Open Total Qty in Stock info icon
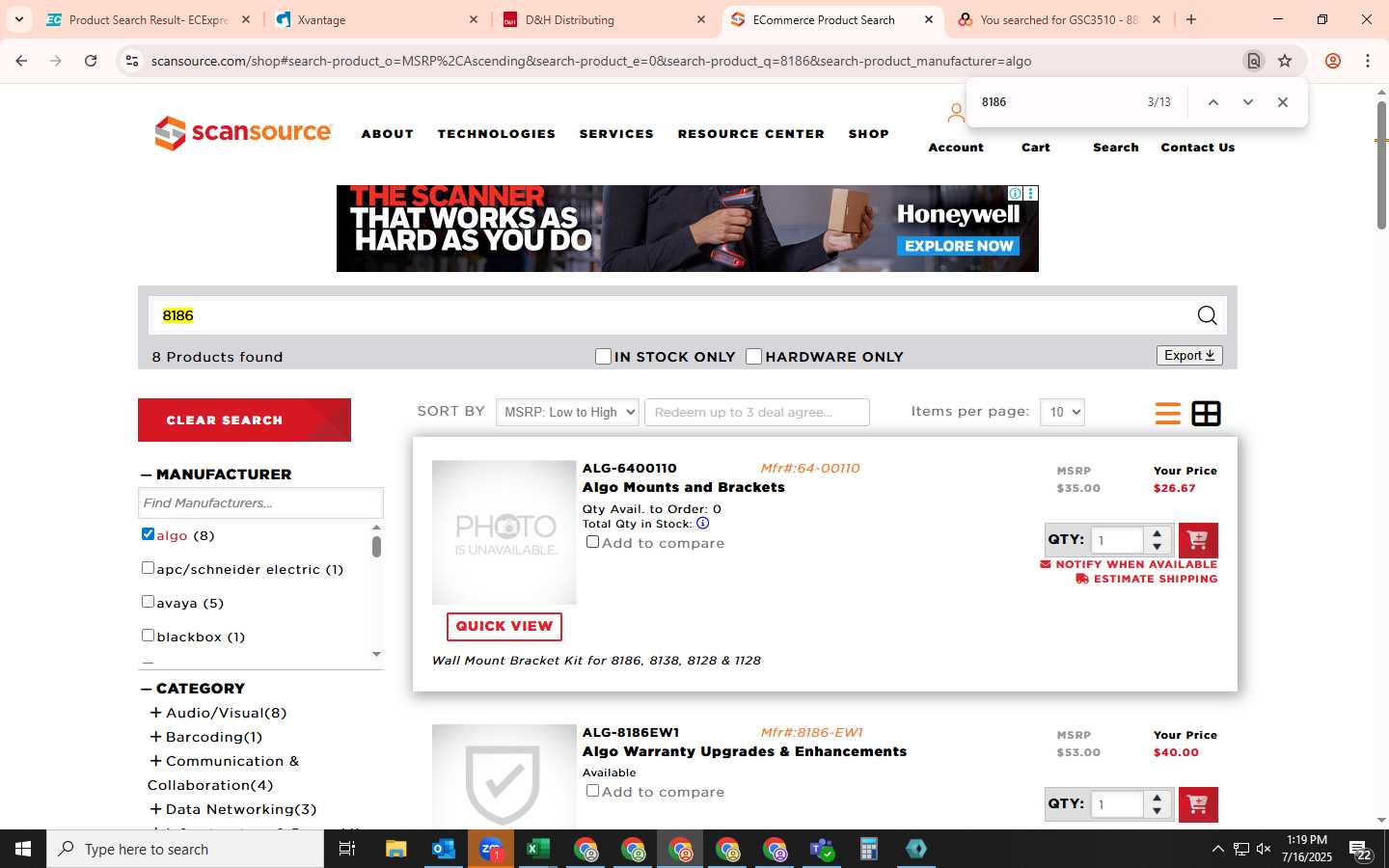The image size is (1389, 868). [x=702, y=524]
